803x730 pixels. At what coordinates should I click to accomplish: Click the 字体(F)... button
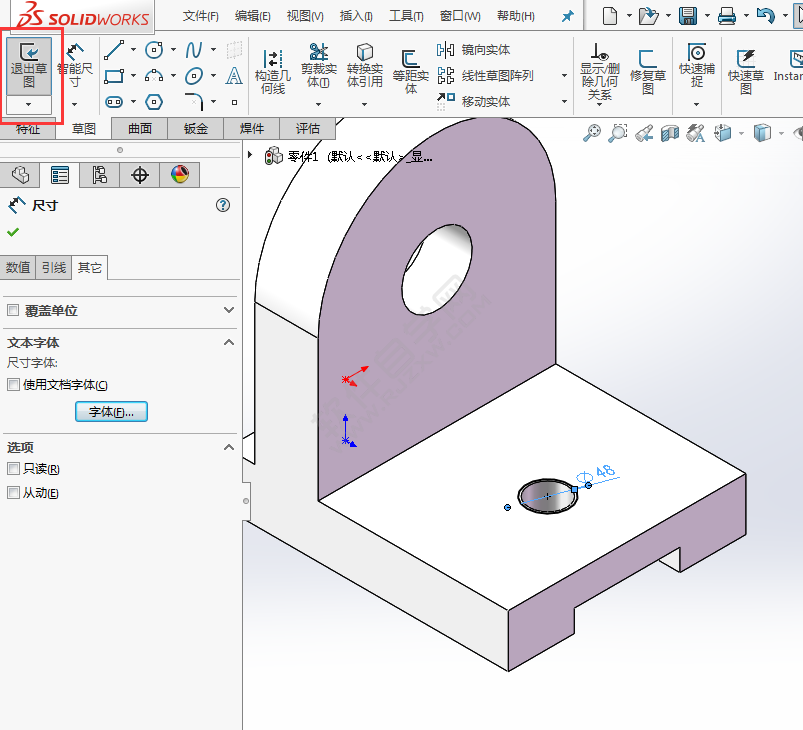click(111, 411)
